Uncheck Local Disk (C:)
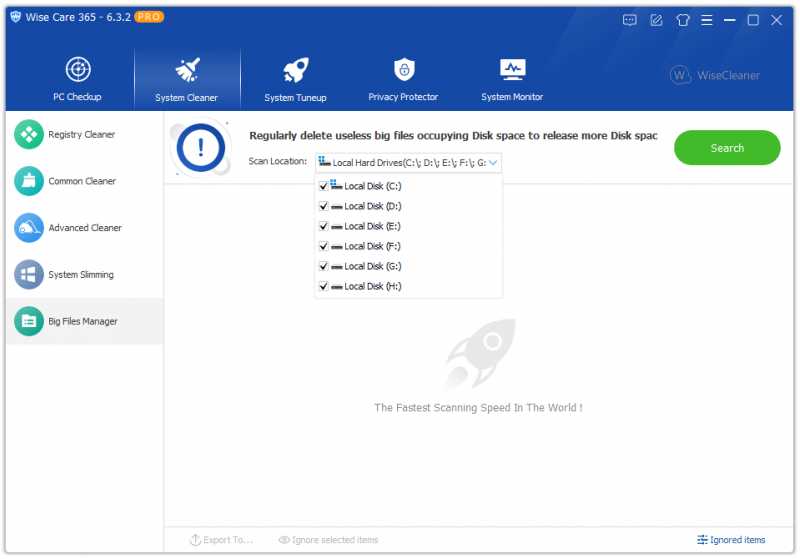Viewport: 800px width, 559px height. point(323,186)
